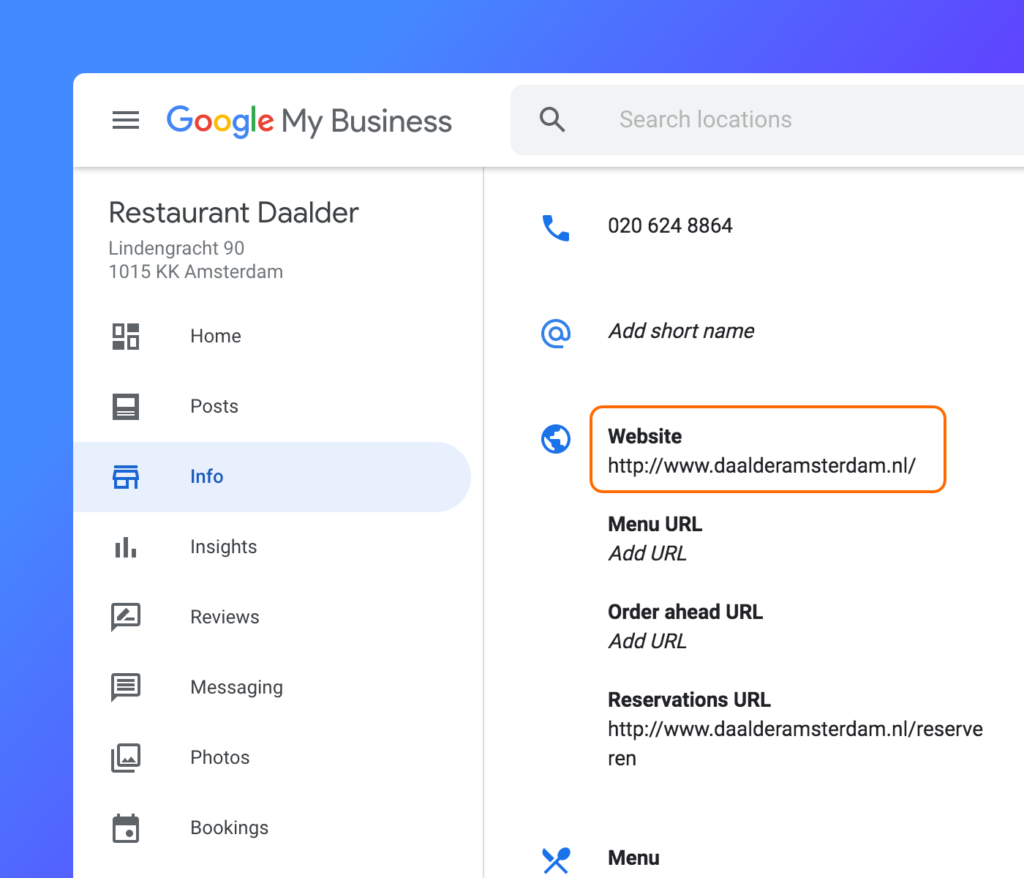Click Add short name

681,331
